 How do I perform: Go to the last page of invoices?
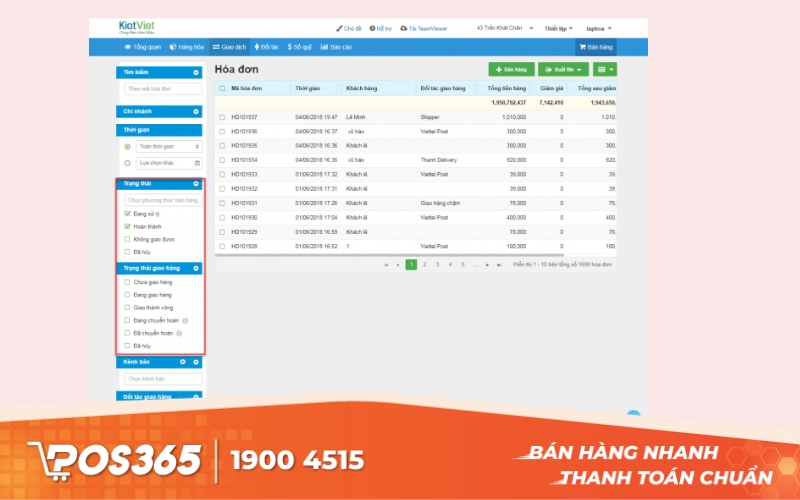point(499,265)
